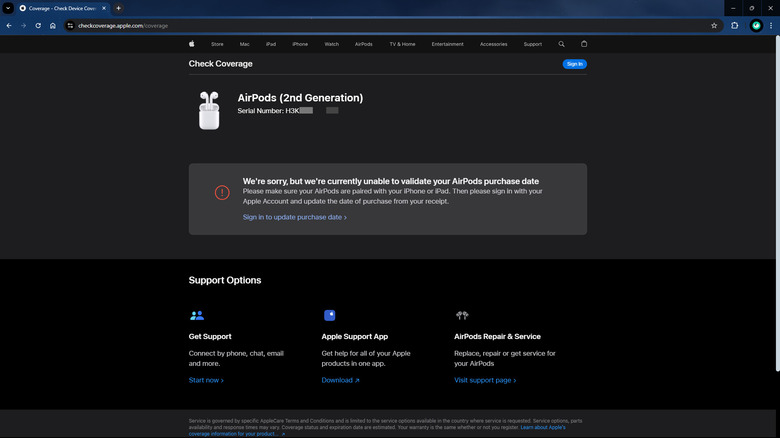Open the Store menu item
780x438 pixels.
click(217, 44)
